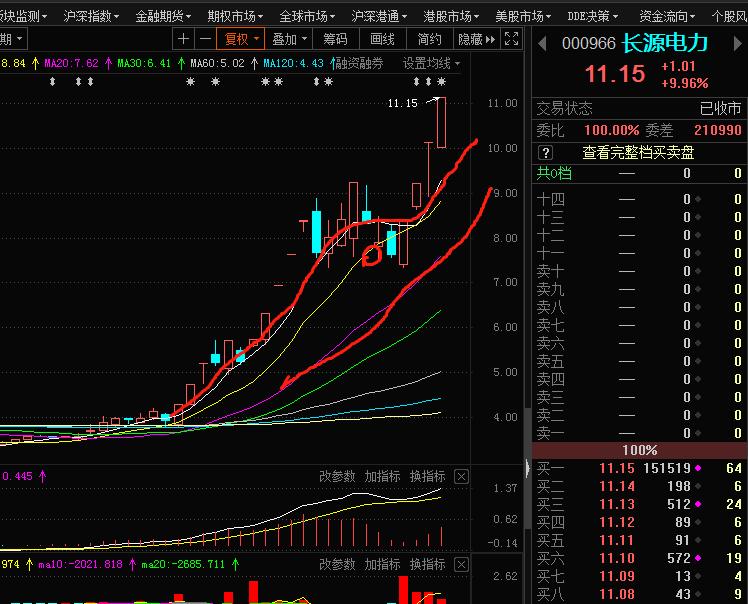Image resolution: width=748 pixels, height=604 pixels.
Task: Open the period dropdown ending in 期
Action: point(12,39)
